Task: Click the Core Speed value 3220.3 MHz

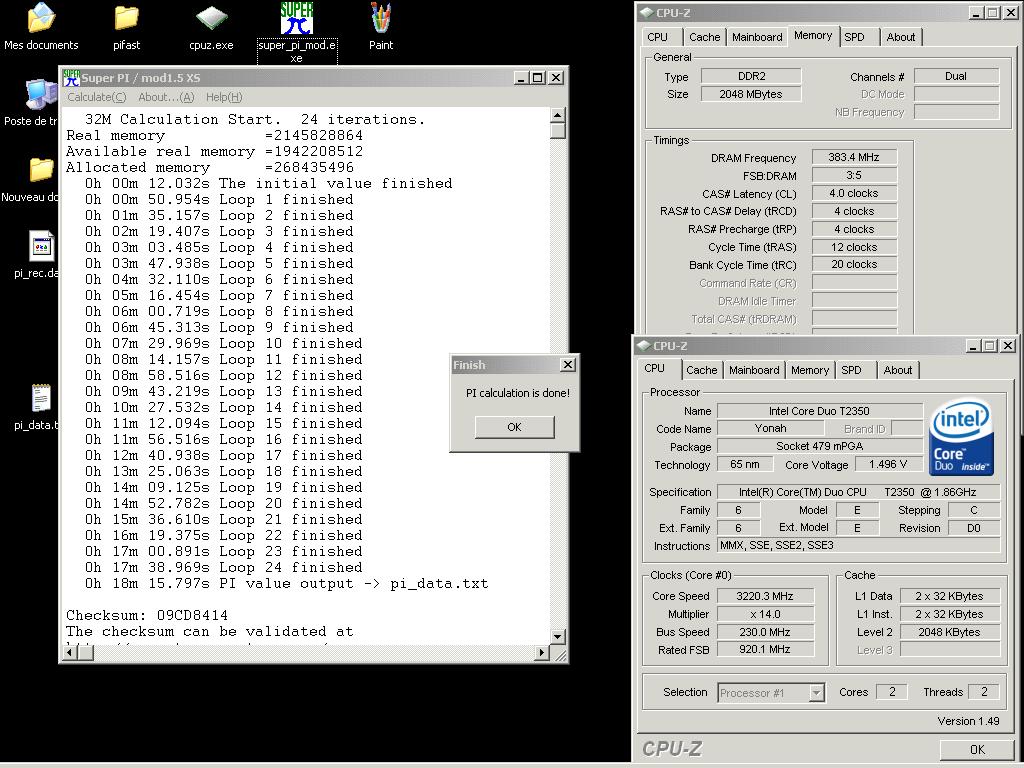Action: [765, 596]
